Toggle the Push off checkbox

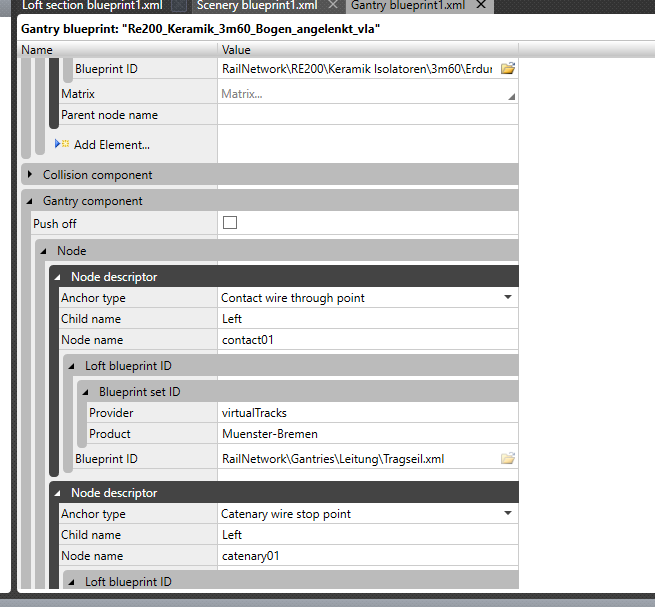pos(230,223)
